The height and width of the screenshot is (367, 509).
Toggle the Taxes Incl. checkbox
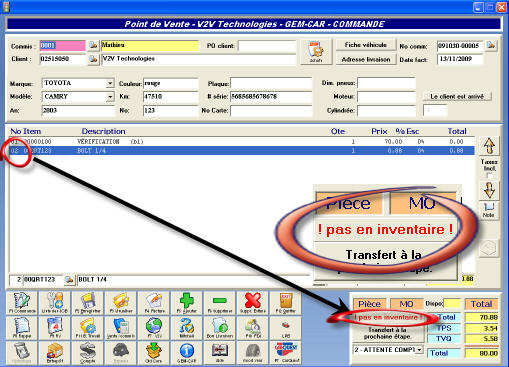click(489, 175)
